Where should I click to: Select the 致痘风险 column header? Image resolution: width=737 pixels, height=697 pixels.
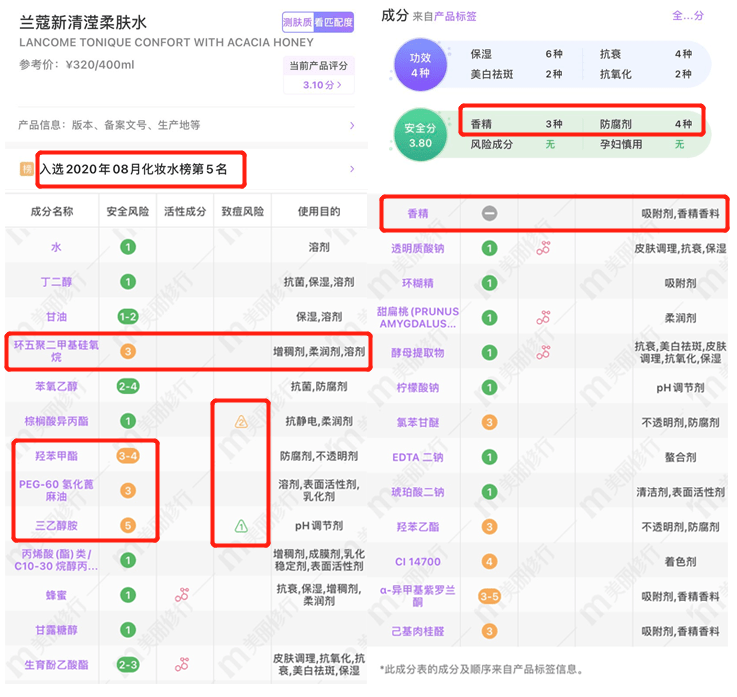point(243,211)
